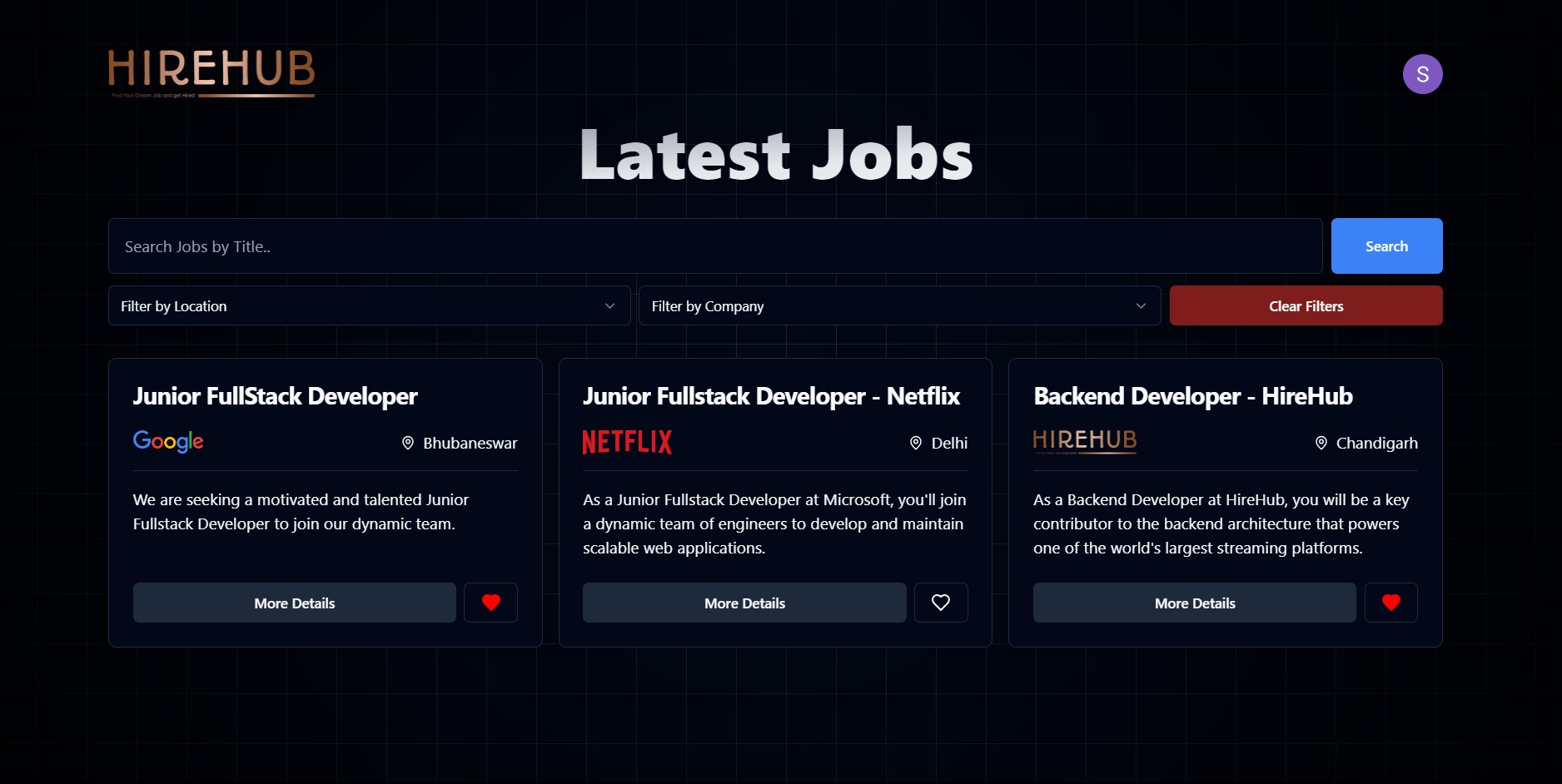Click the location pin next to Chandigarh
The image size is (1562, 784).
click(1321, 443)
